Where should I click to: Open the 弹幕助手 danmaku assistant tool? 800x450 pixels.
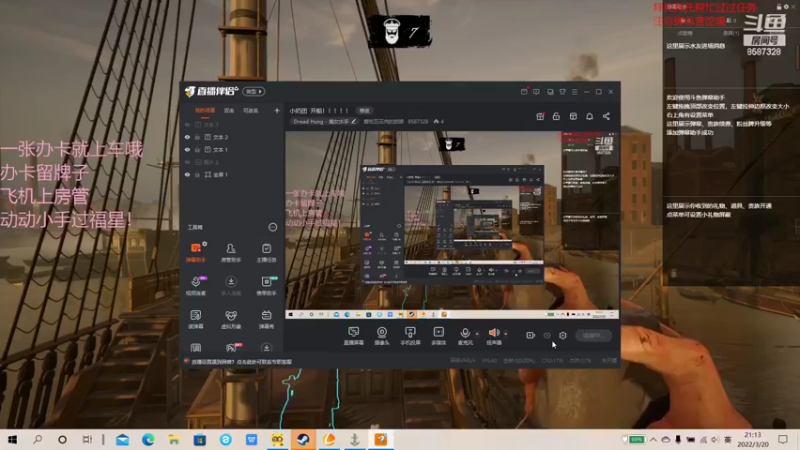click(x=196, y=253)
